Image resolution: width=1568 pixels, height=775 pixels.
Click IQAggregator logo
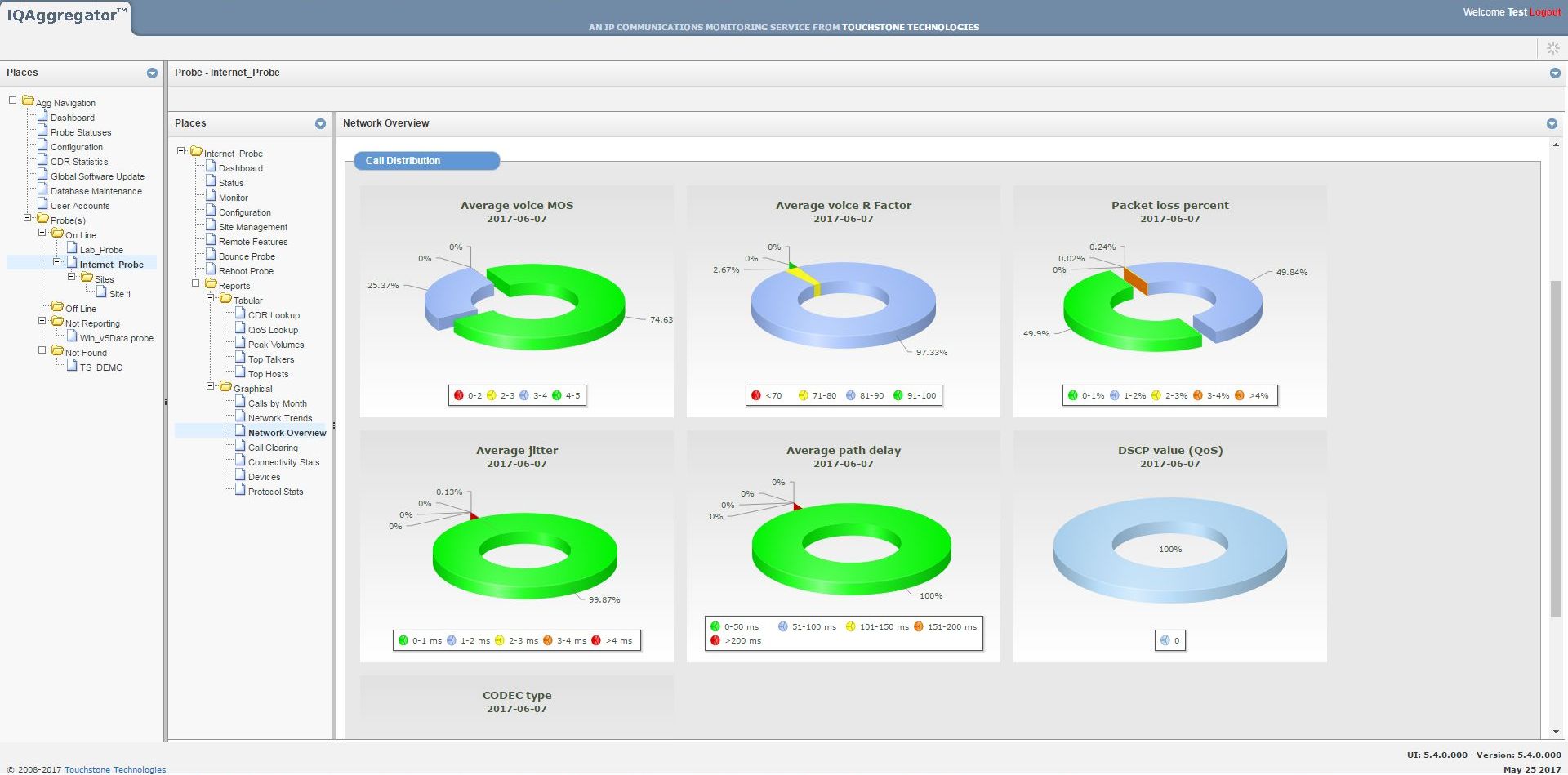tap(67, 15)
